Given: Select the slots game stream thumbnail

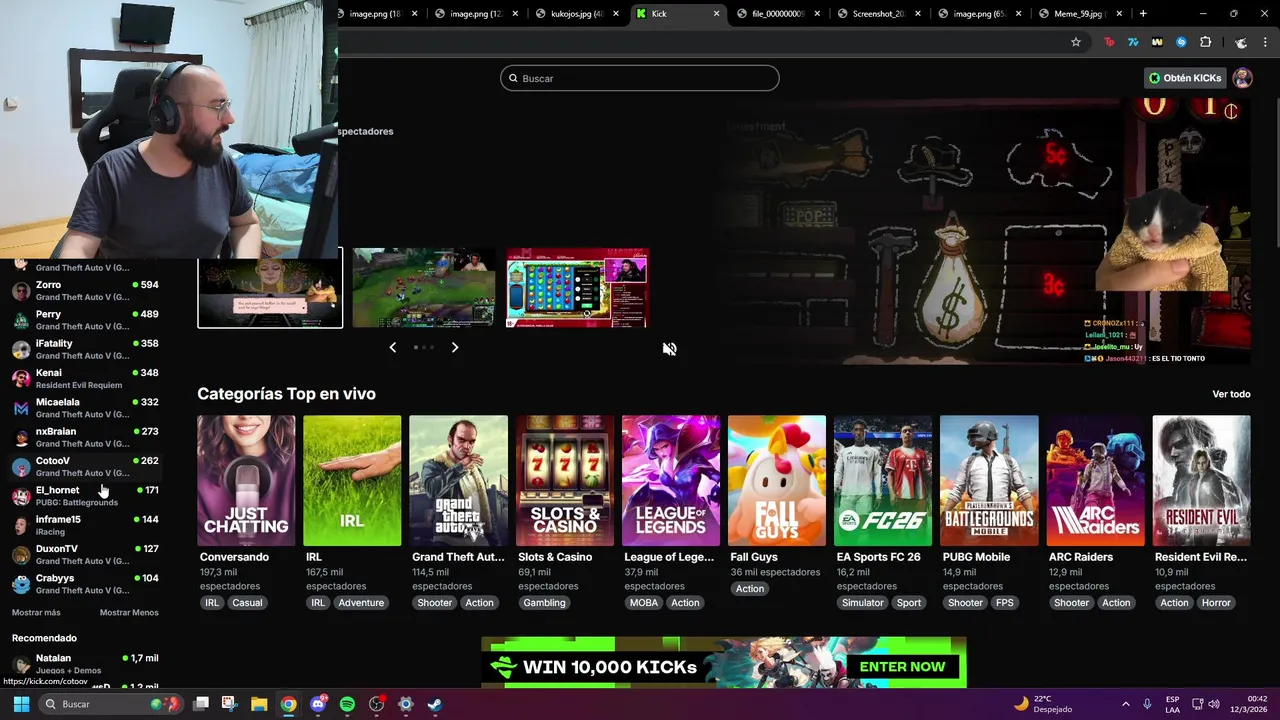Looking at the screenshot, I should click(577, 287).
